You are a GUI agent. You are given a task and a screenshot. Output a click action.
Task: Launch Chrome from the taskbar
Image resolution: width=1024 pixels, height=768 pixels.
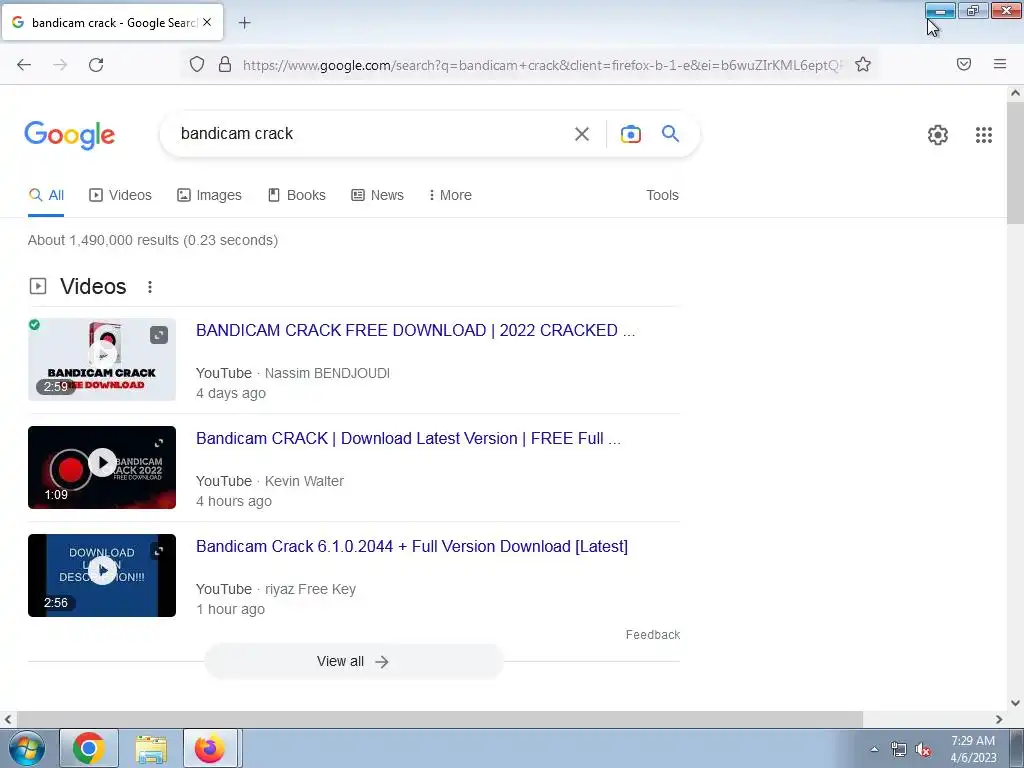pyautogui.click(x=89, y=748)
